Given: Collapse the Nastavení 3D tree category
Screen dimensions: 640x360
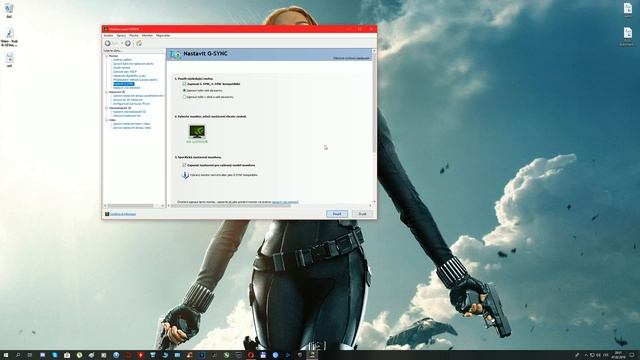Looking at the screenshot, I should click(x=107, y=92).
